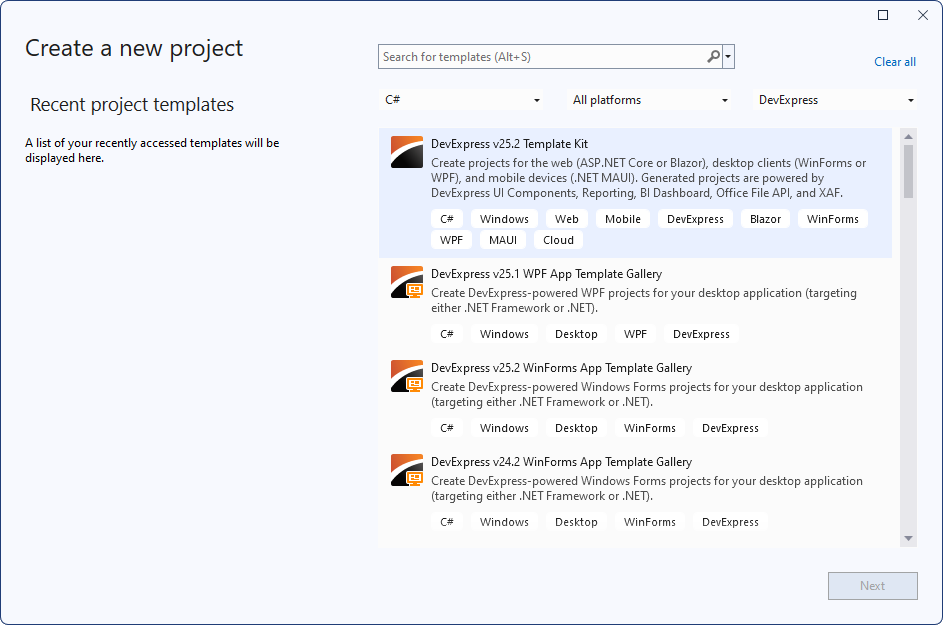Open the All platforms dropdown

[648, 100]
